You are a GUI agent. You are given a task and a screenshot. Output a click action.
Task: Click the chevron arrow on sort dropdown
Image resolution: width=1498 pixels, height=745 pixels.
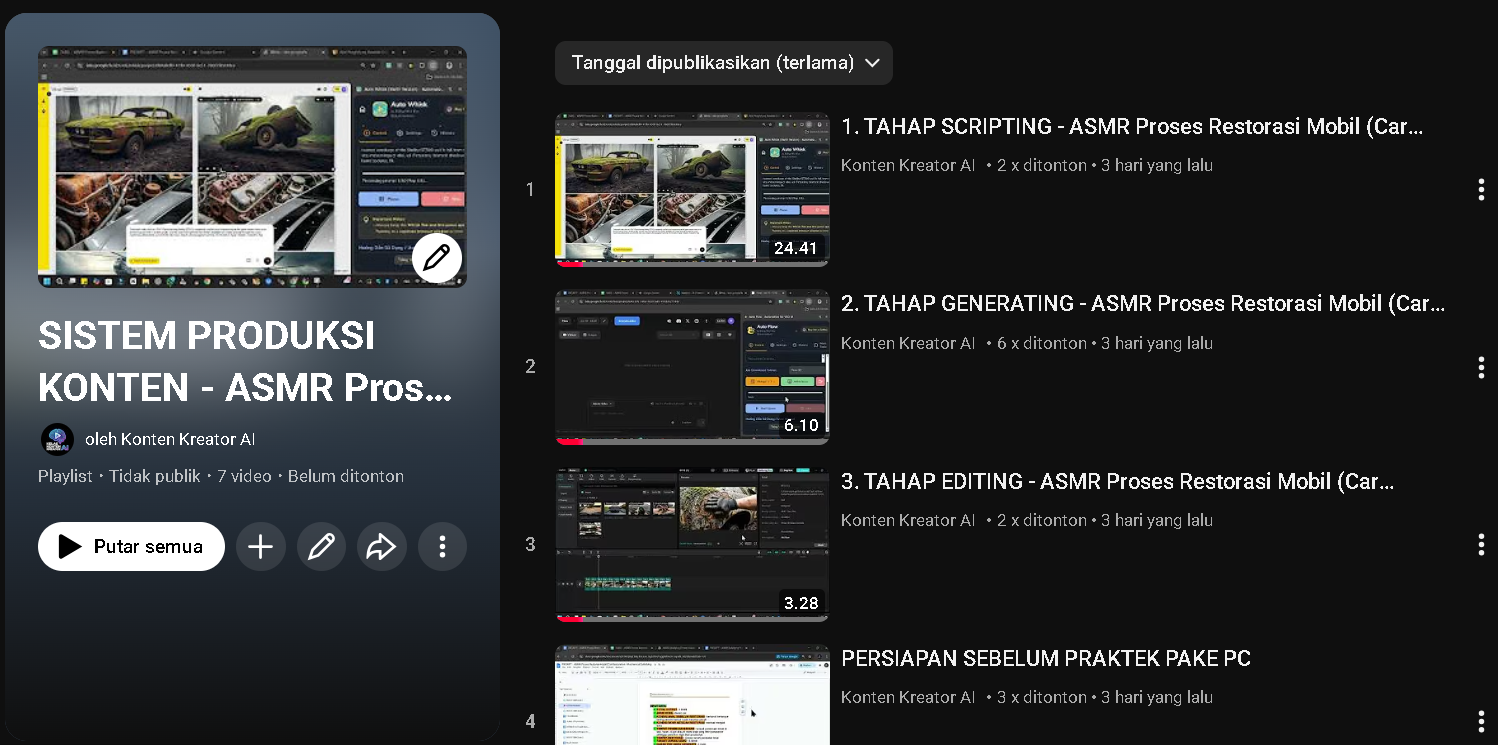click(872, 63)
